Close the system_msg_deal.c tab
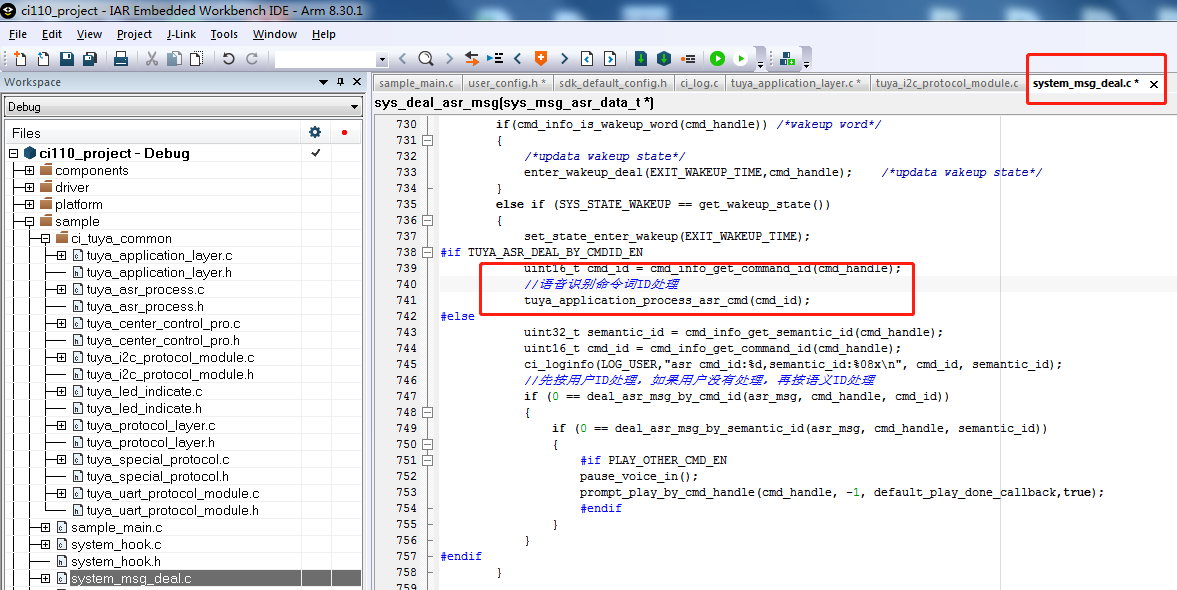Screen dimensions: 1177x590 (x=1154, y=84)
